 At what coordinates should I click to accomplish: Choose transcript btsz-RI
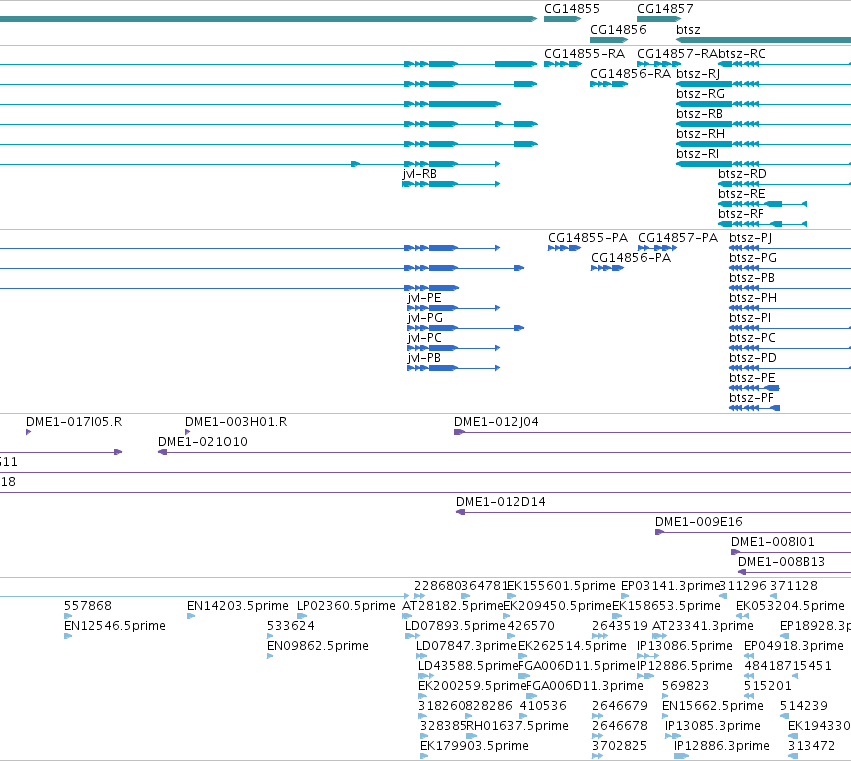pyautogui.click(x=697, y=154)
